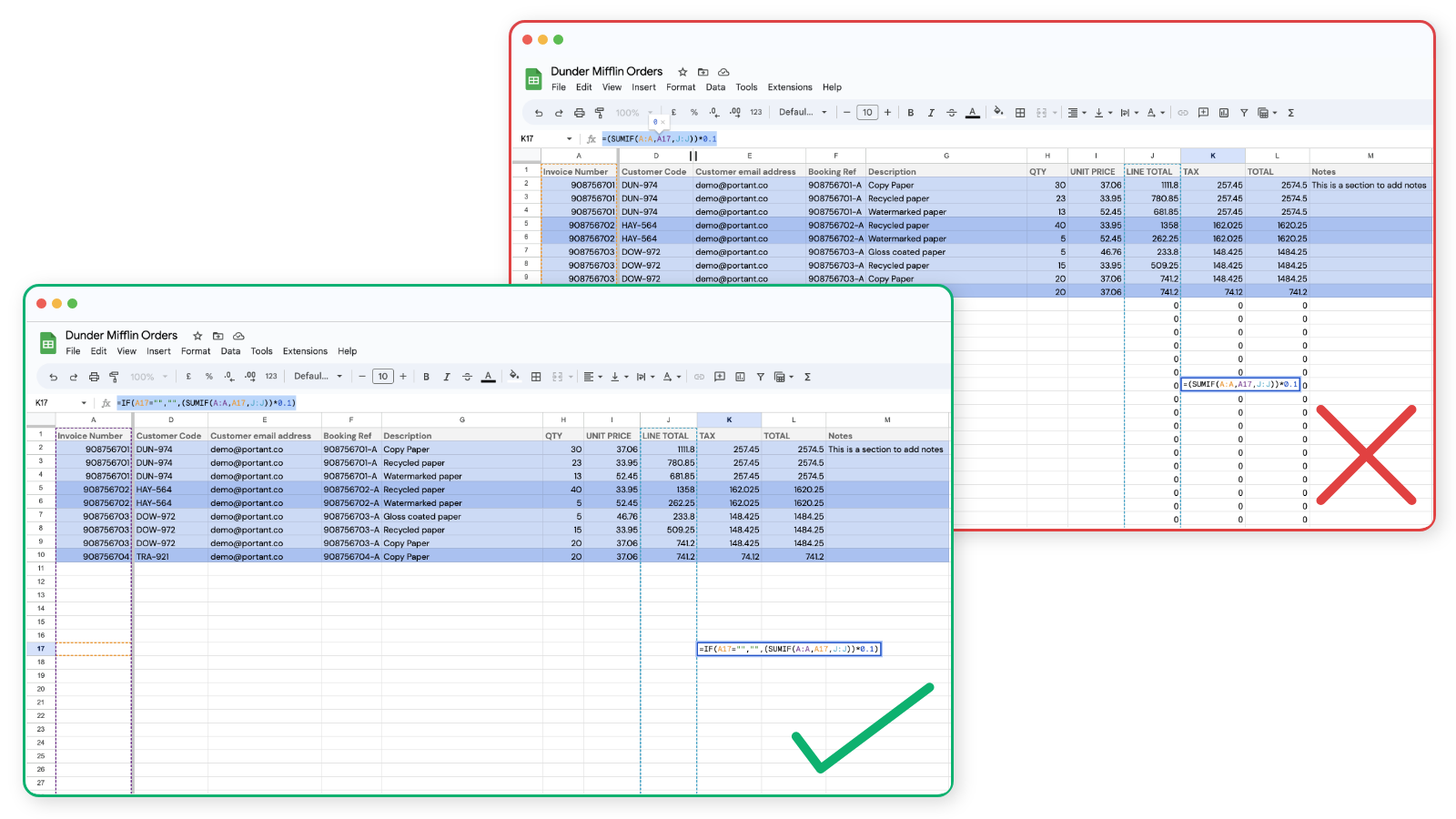Viewport: 1456px width, 819px height.
Task: Click Functions sigma icon in back window
Action: [x=1290, y=113]
